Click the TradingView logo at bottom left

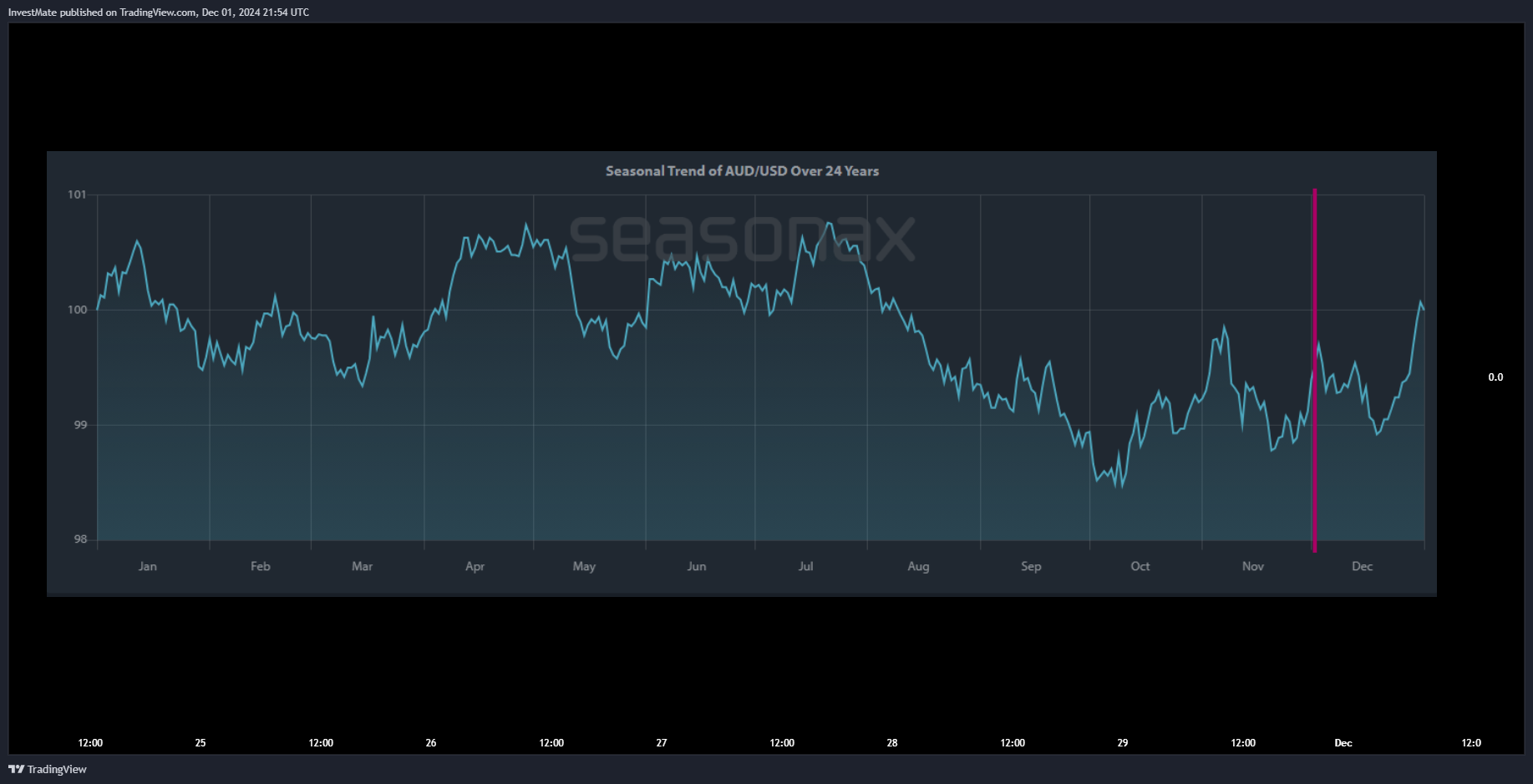[x=48, y=769]
